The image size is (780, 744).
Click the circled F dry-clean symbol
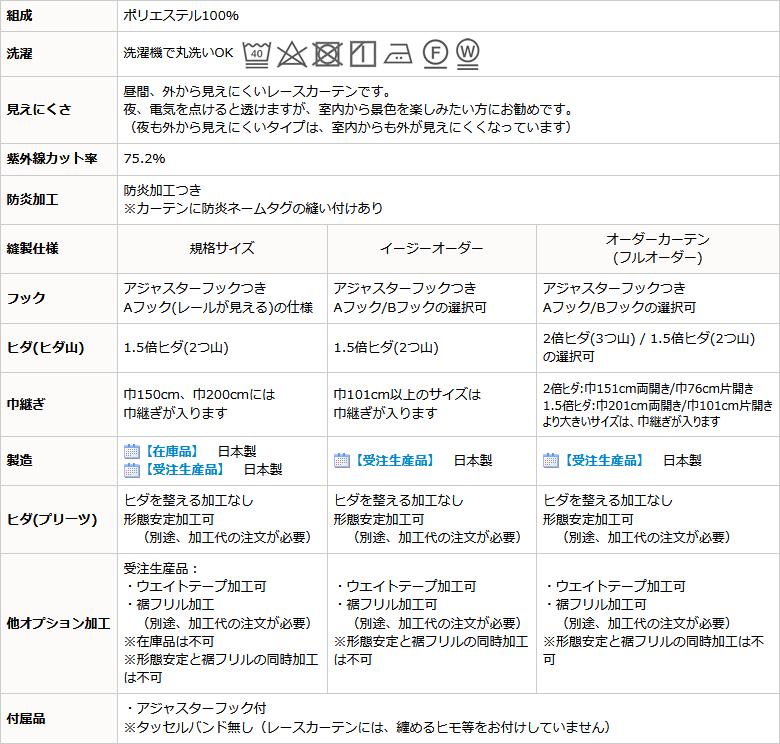click(x=434, y=53)
